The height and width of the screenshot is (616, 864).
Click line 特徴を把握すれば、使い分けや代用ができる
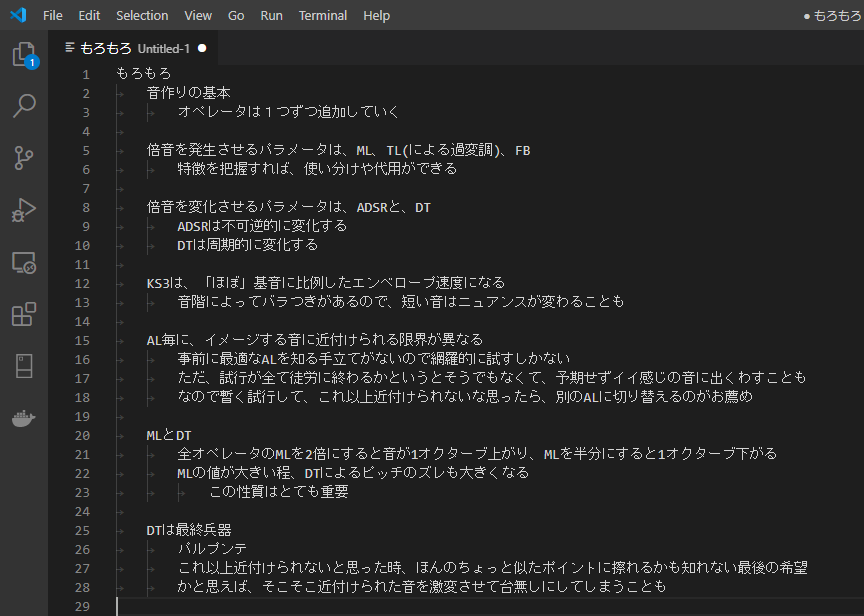(x=317, y=169)
